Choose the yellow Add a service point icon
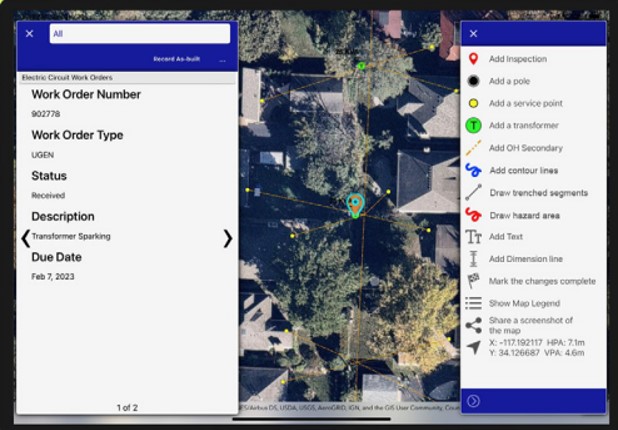The height and width of the screenshot is (430, 618). pyautogui.click(x=473, y=103)
